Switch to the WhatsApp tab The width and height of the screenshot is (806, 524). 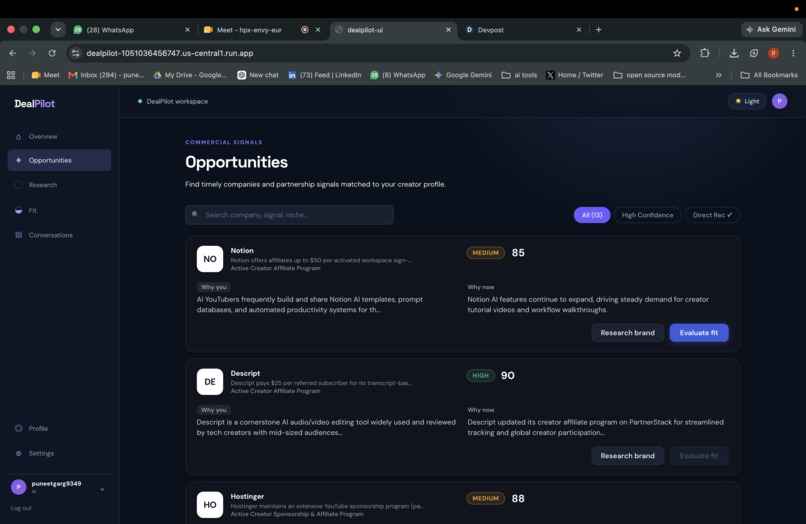[131, 30]
